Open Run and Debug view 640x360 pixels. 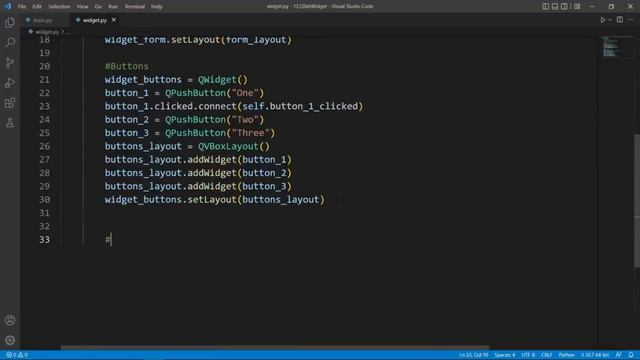click(10, 82)
